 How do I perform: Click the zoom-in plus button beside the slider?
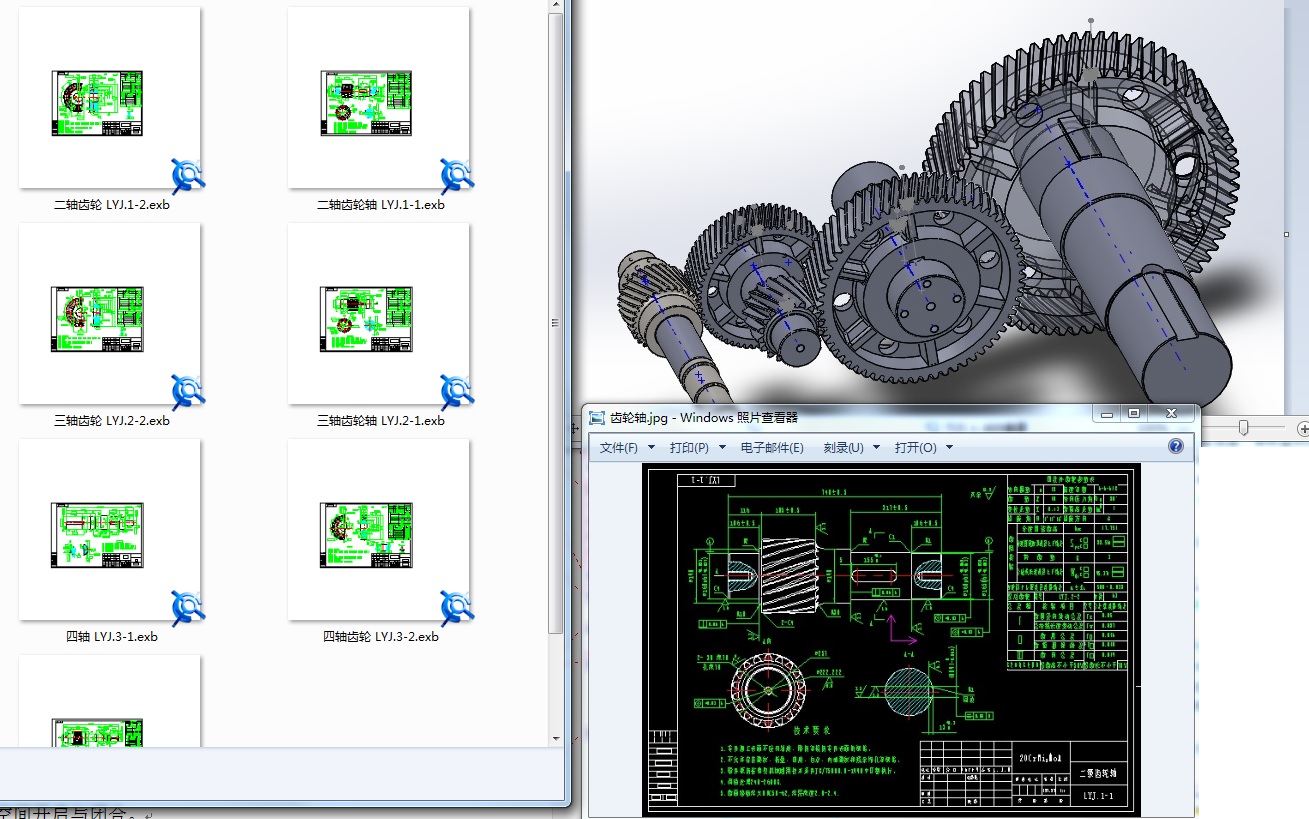[x=1302, y=429]
